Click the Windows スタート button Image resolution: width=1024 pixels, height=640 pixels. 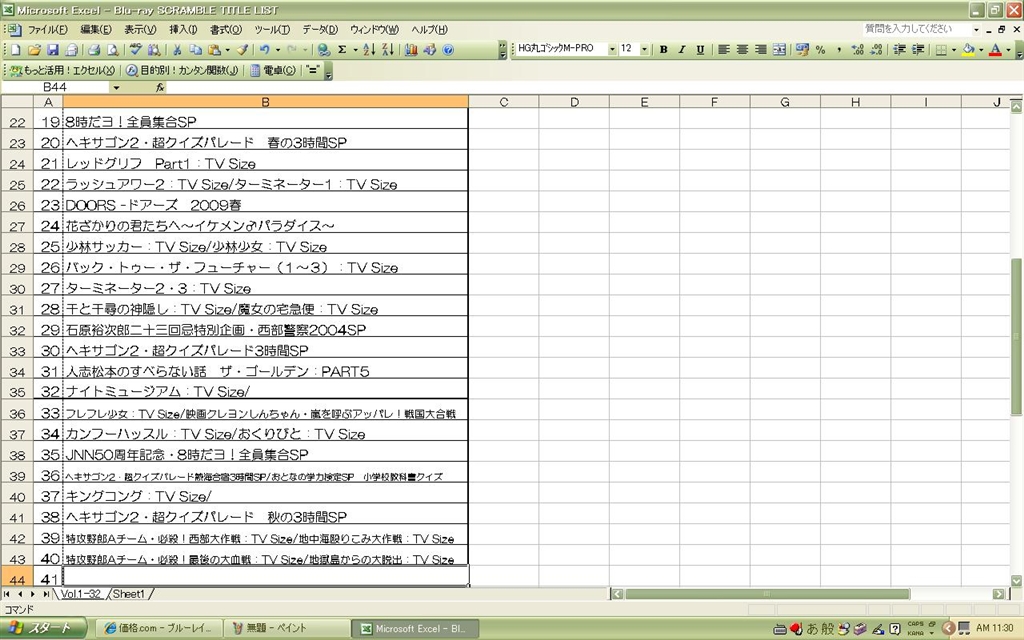(42, 628)
